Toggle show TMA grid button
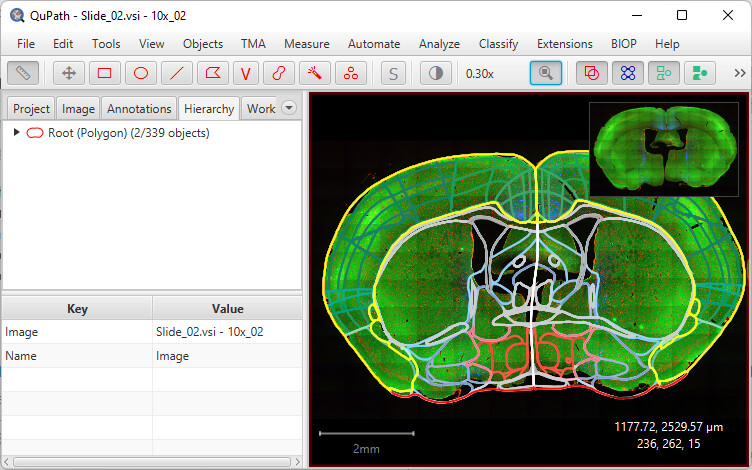 click(628, 73)
